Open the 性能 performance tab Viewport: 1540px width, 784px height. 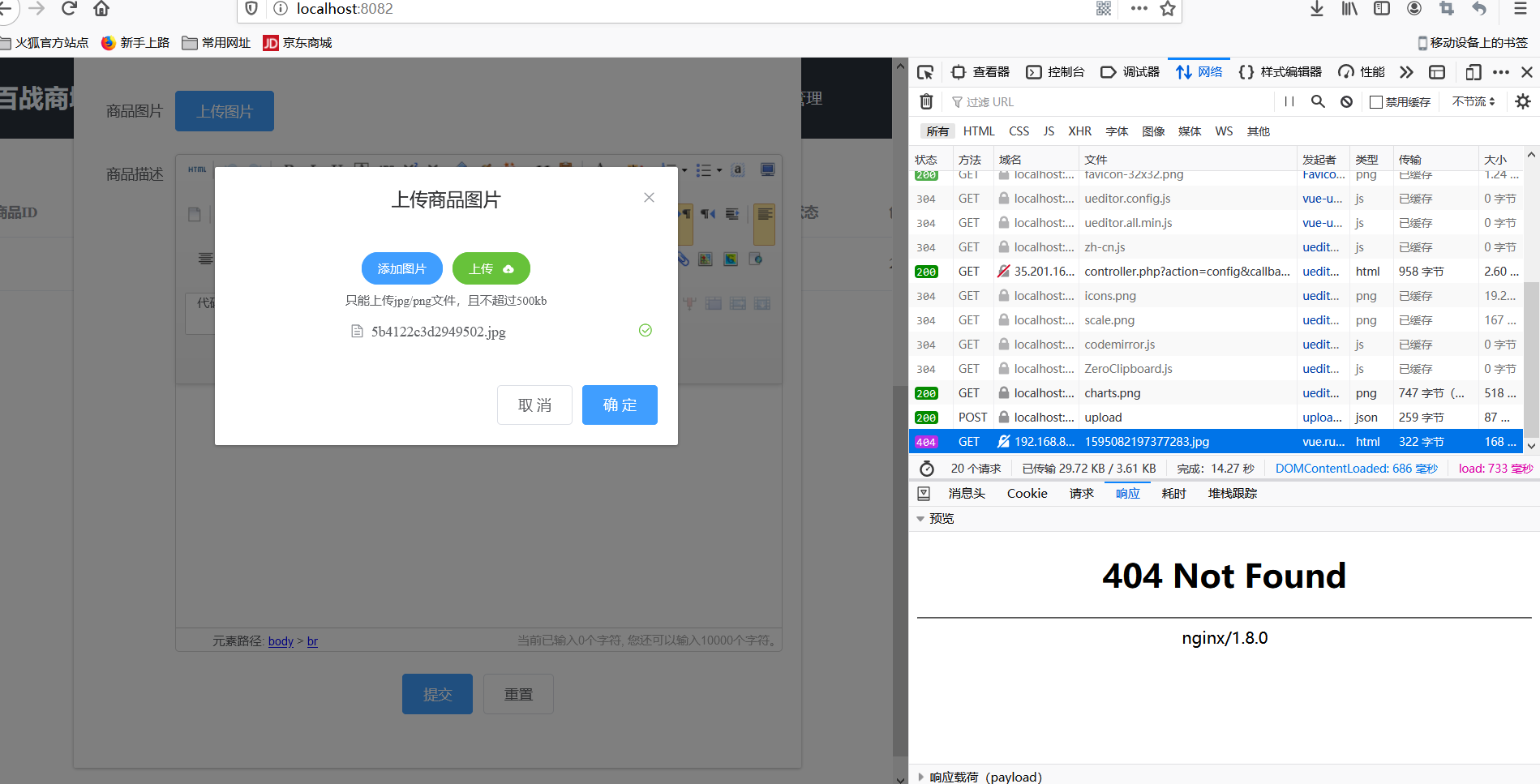1362,72
